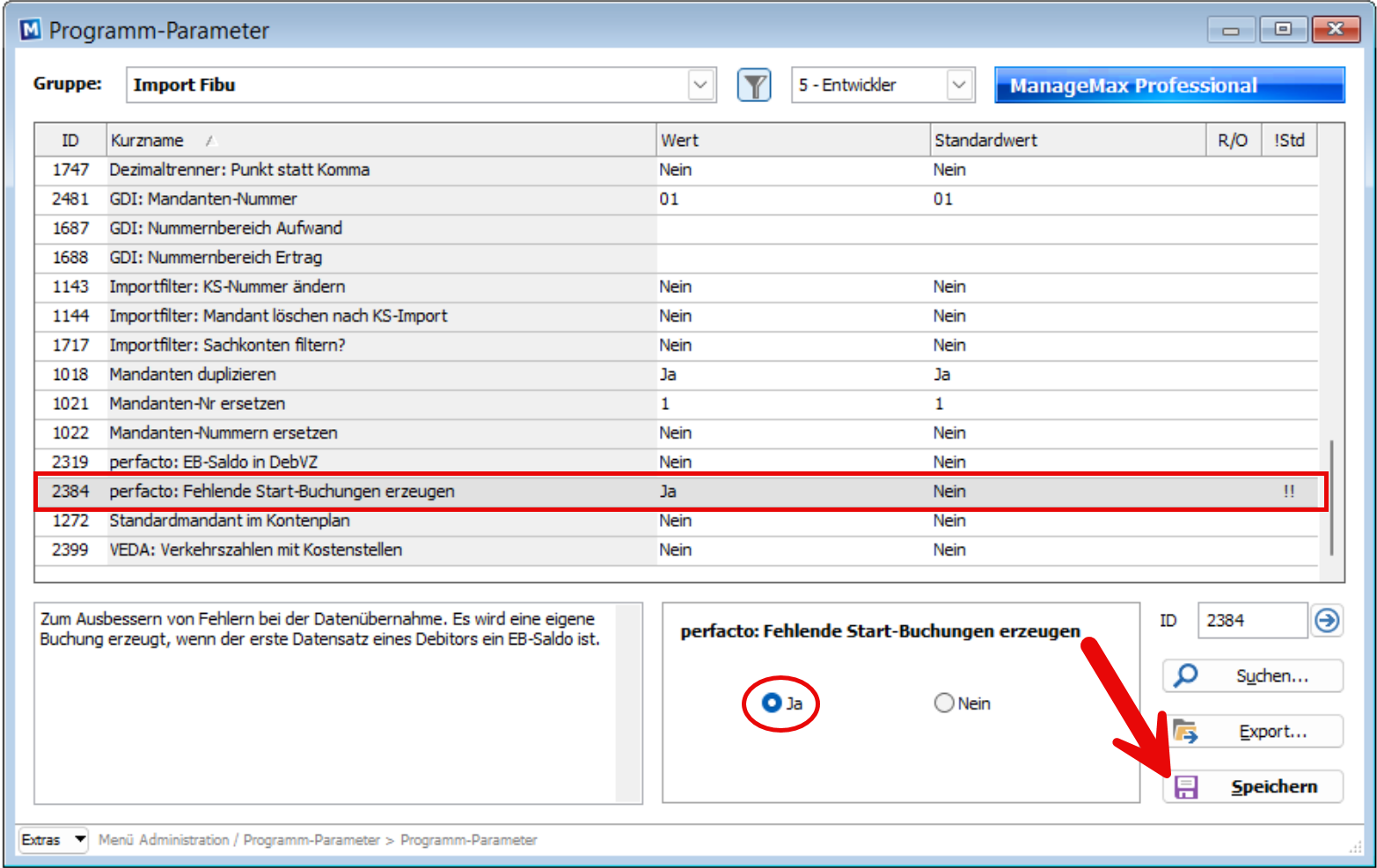Click the blue arrow next to ID field

1327,621
